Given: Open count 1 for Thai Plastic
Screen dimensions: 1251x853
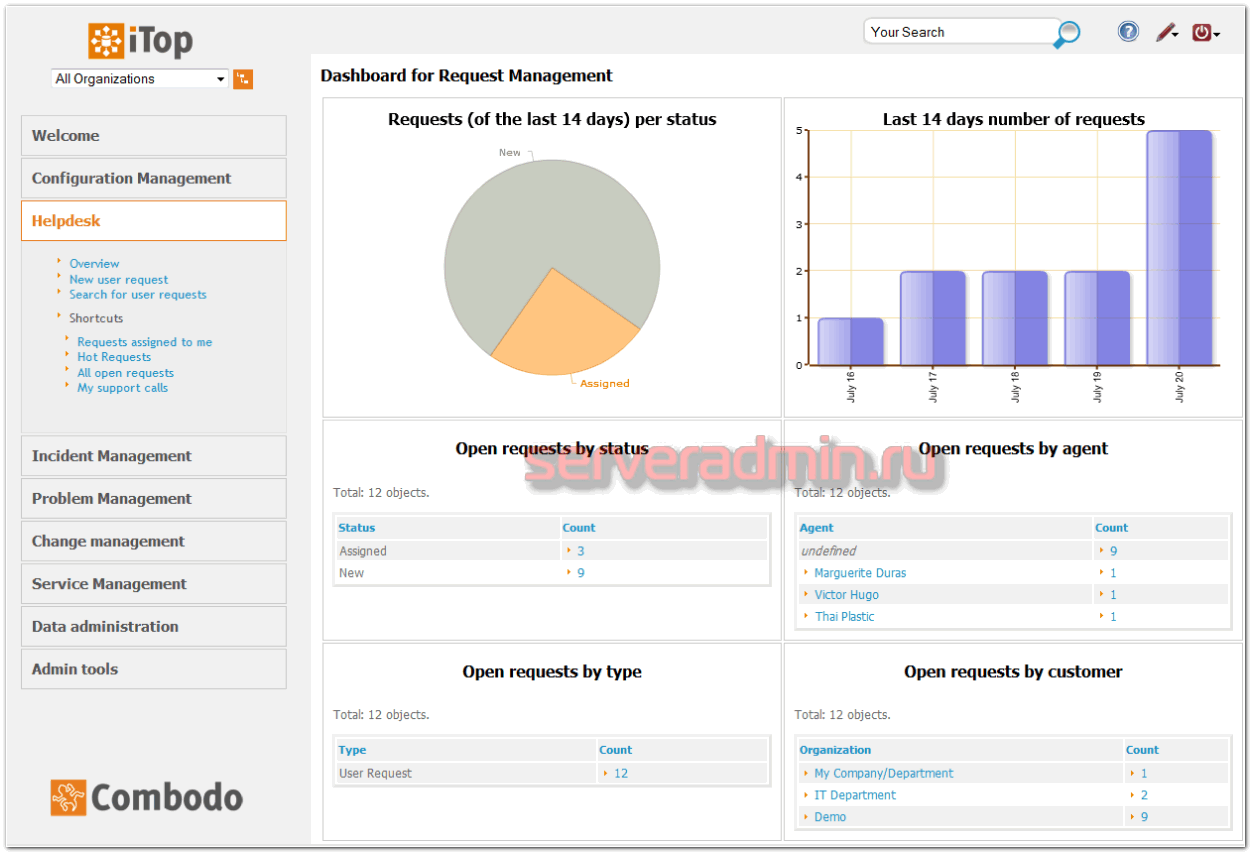Looking at the screenshot, I should click(x=1113, y=617).
